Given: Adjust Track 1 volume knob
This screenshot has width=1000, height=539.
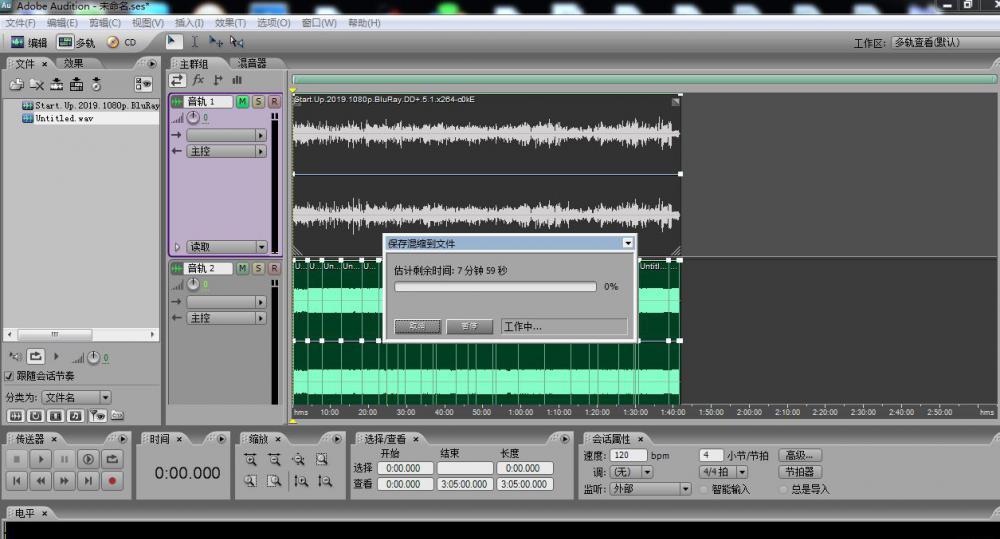Looking at the screenshot, I should point(193,117).
